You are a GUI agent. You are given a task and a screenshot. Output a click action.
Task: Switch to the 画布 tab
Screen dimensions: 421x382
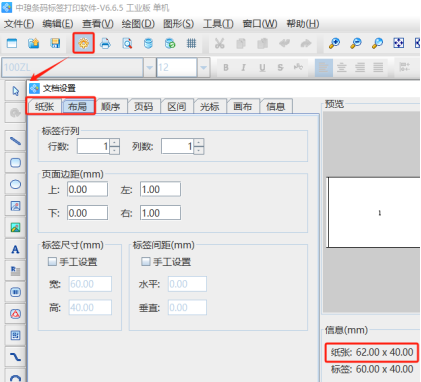[243, 107]
